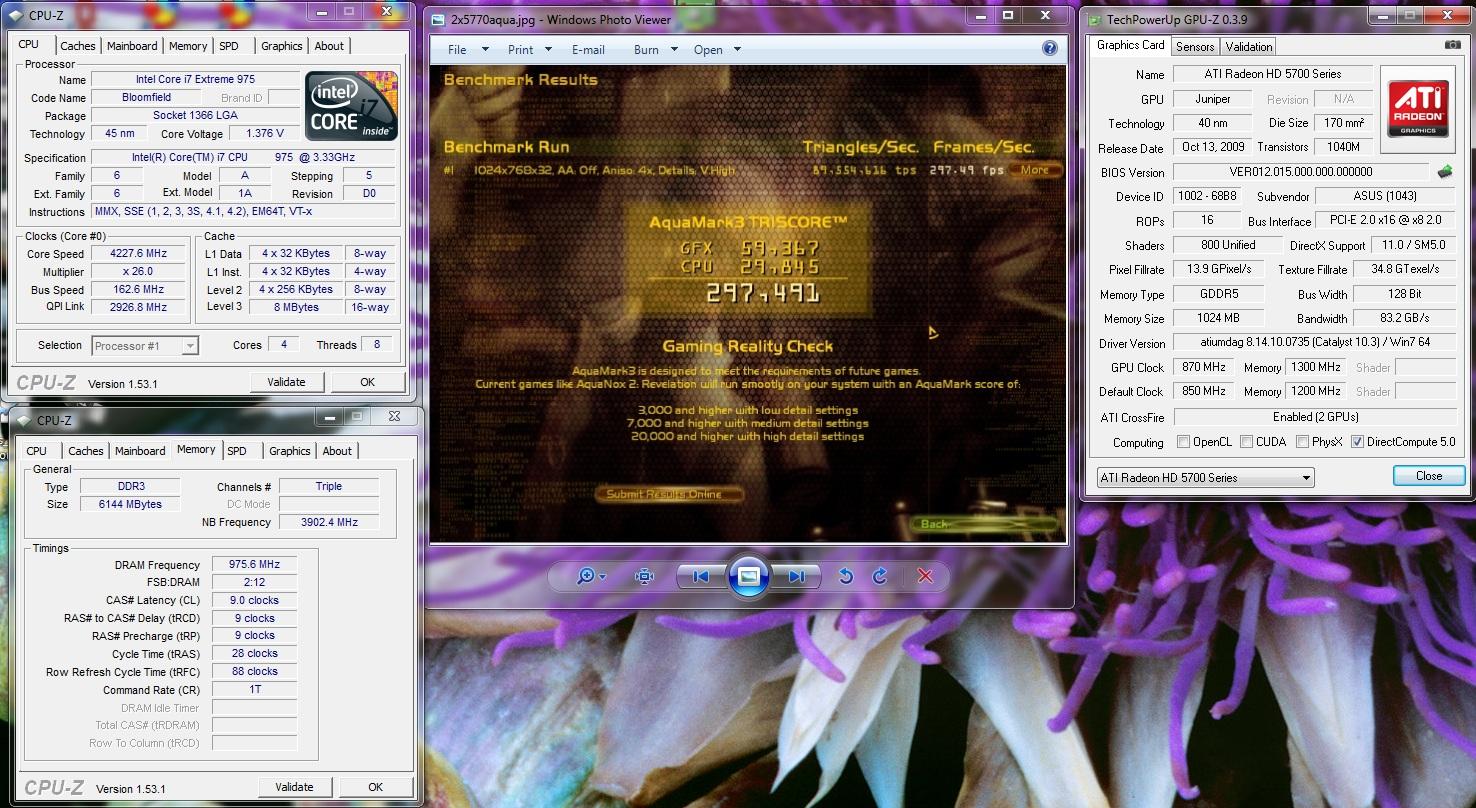Start the slide show button
The image size is (1476, 808).
click(748, 576)
